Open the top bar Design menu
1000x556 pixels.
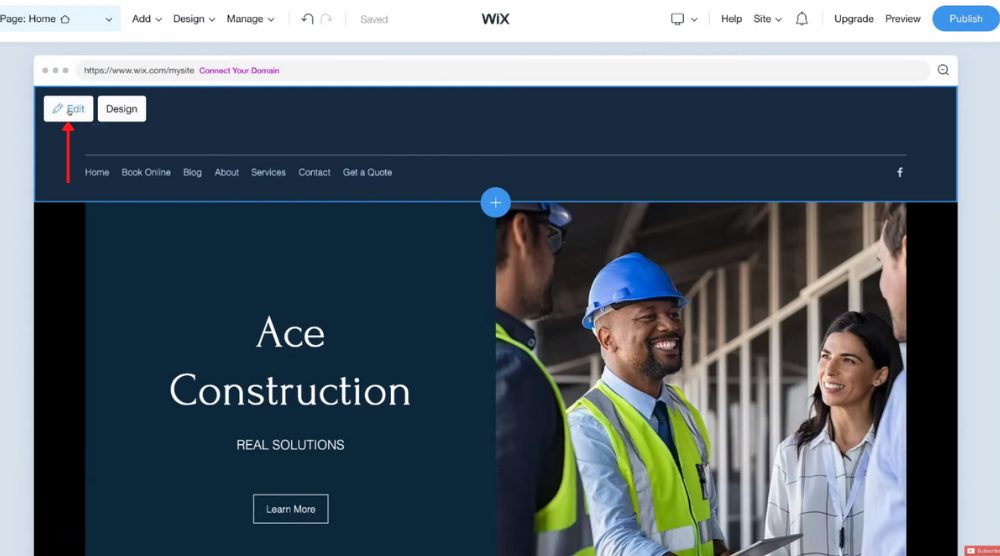[x=194, y=19]
